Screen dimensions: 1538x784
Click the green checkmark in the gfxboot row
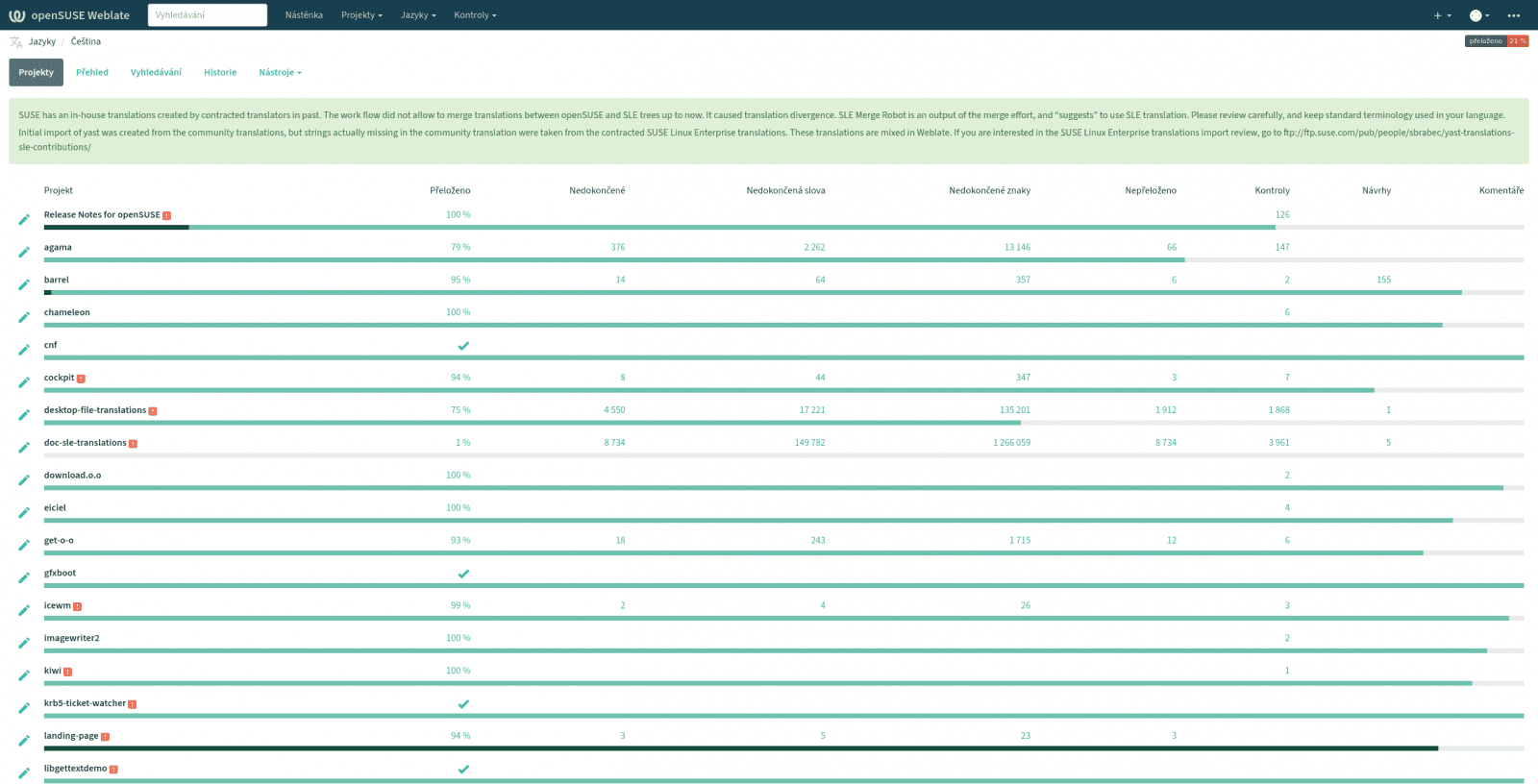463,574
